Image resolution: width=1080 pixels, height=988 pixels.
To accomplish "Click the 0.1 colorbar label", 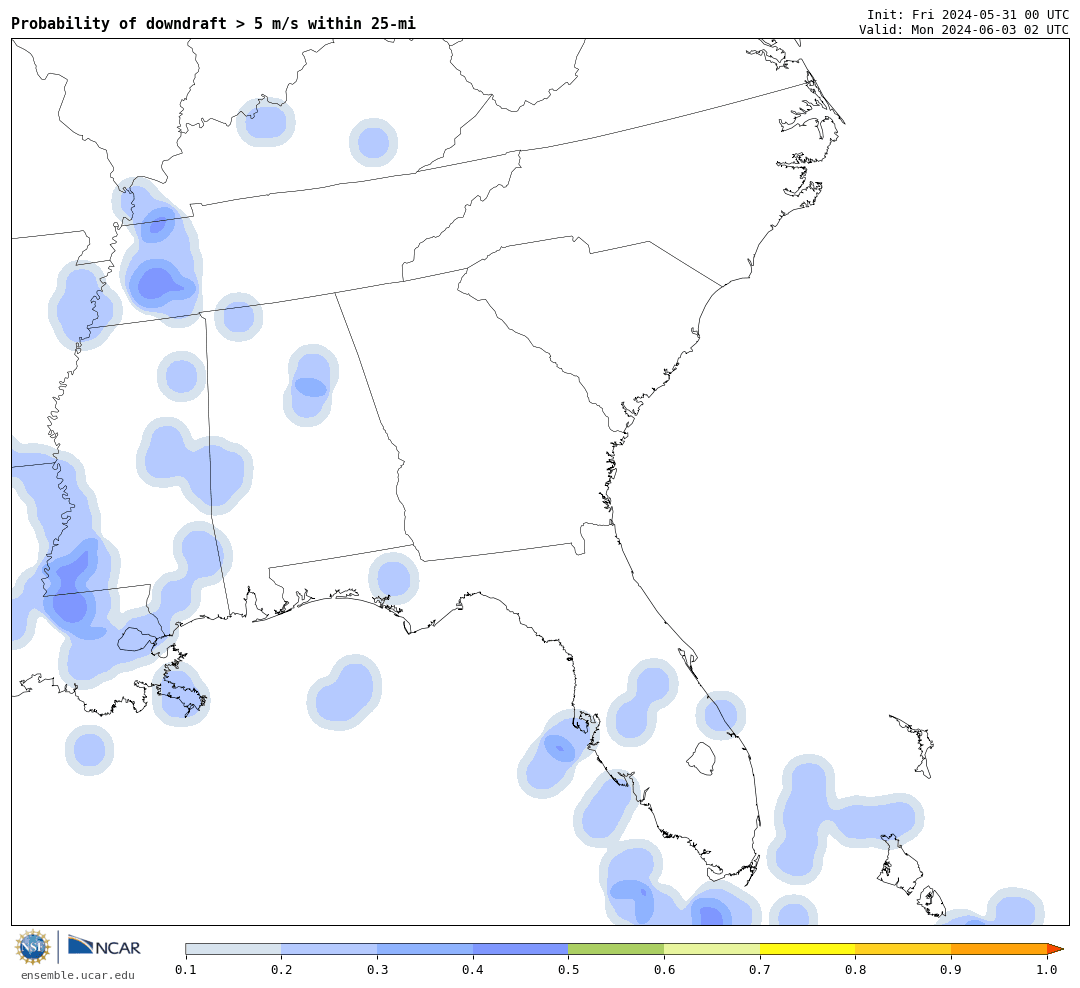I will (185, 970).
